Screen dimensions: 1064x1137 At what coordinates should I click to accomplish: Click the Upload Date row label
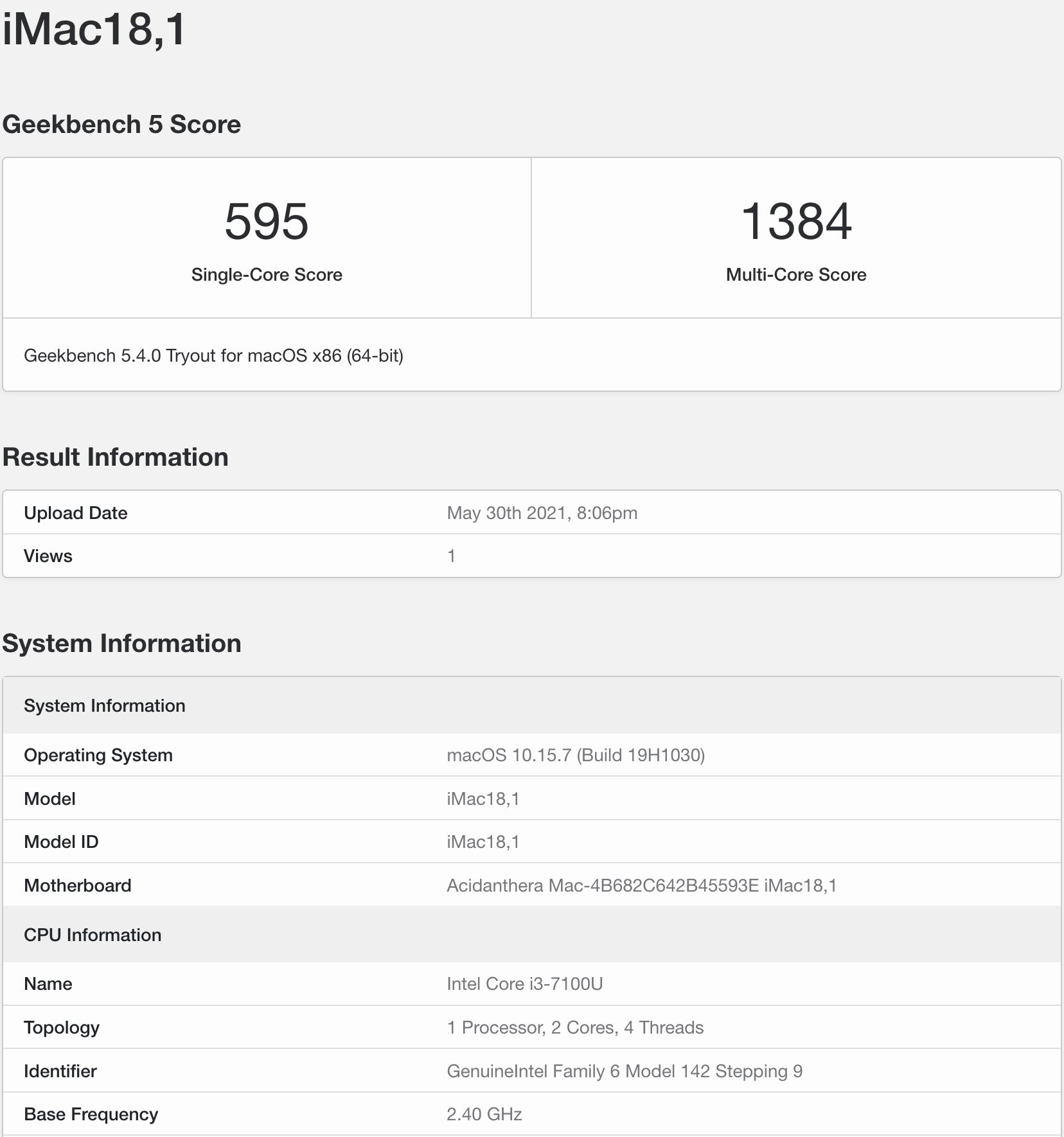click(75, 513)
